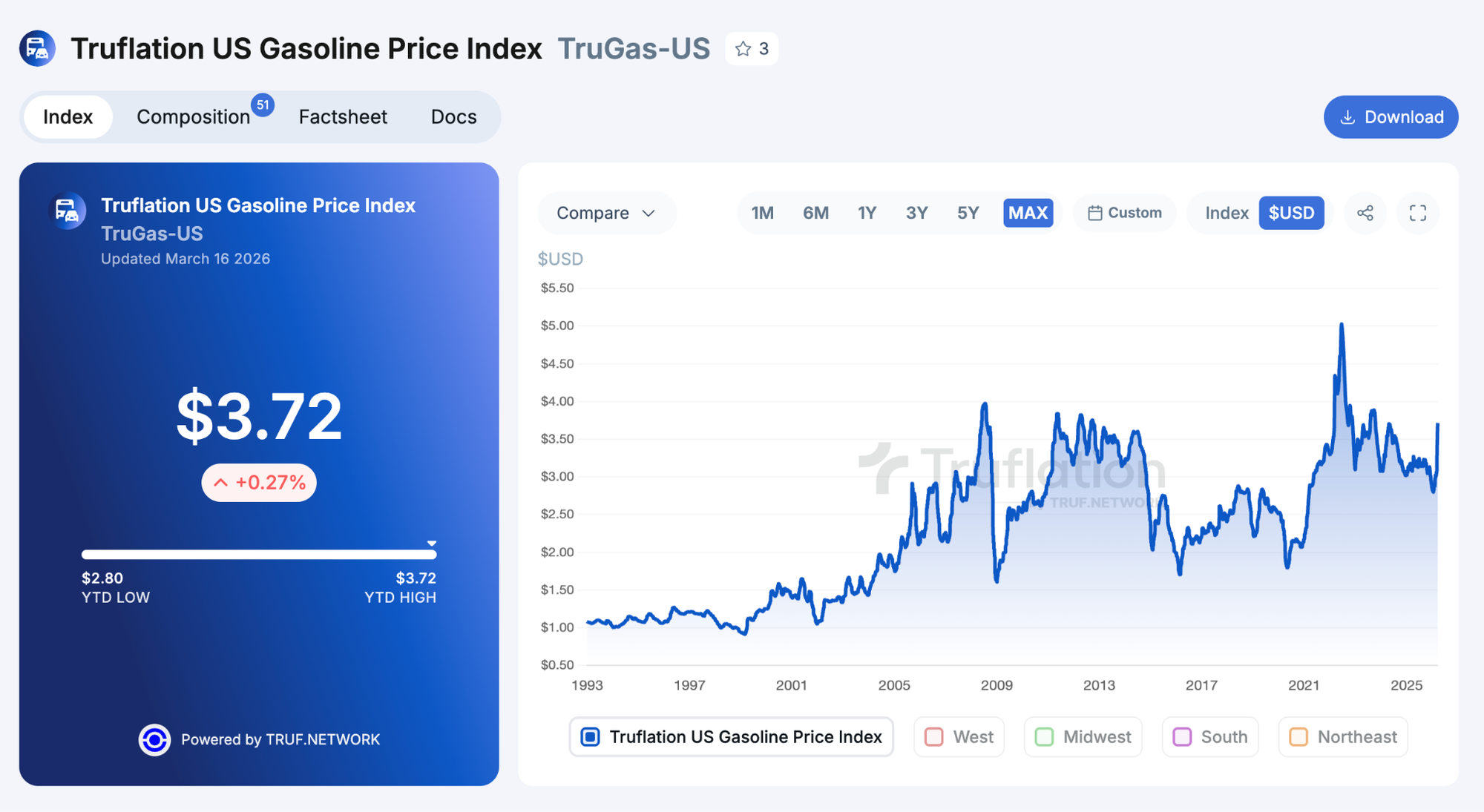Expand the Compare dropdown
This screenshot has height=812, width=1484.
click(x=606, y=214)
